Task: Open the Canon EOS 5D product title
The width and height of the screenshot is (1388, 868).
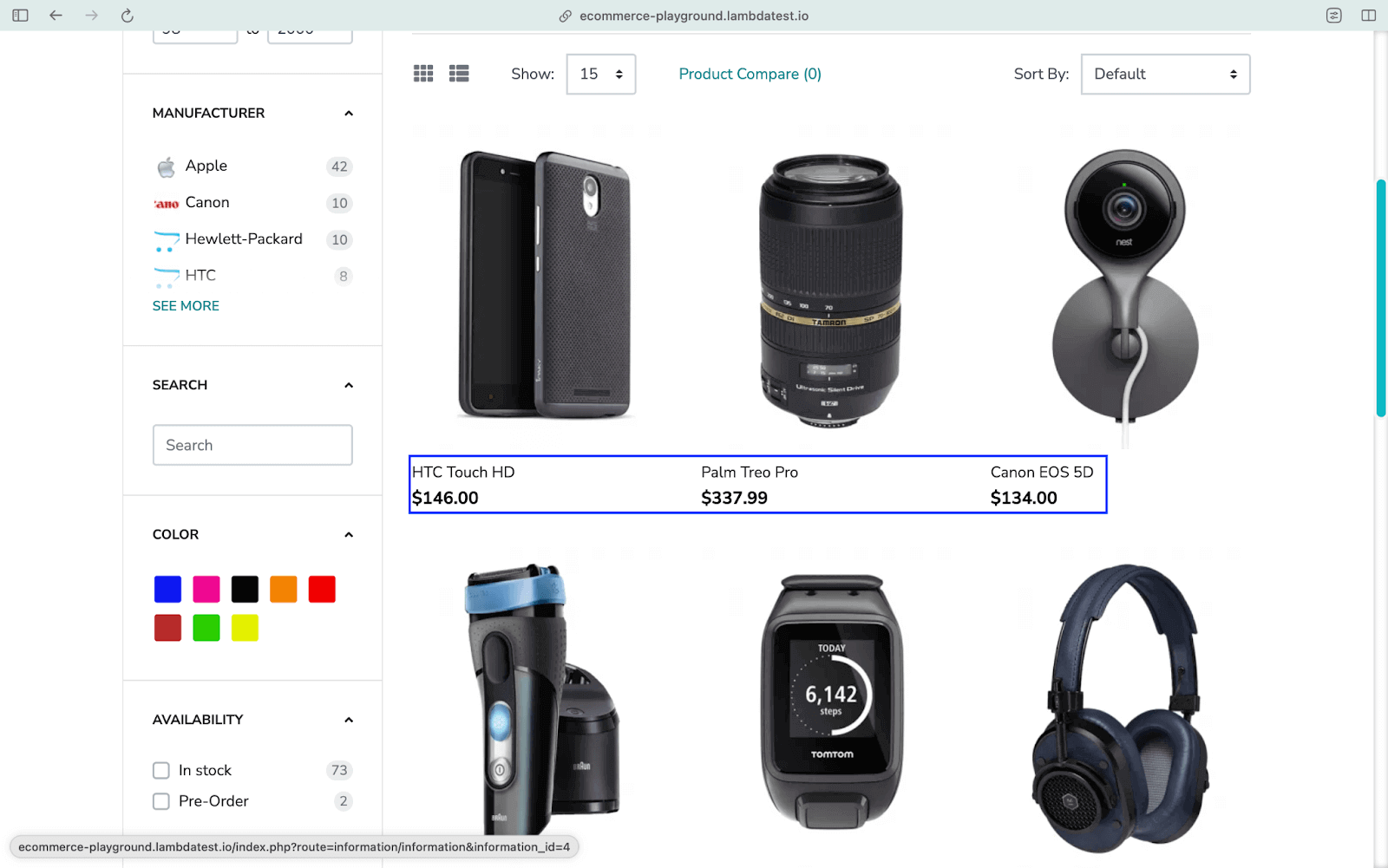Action: (x=1042, y=472)
